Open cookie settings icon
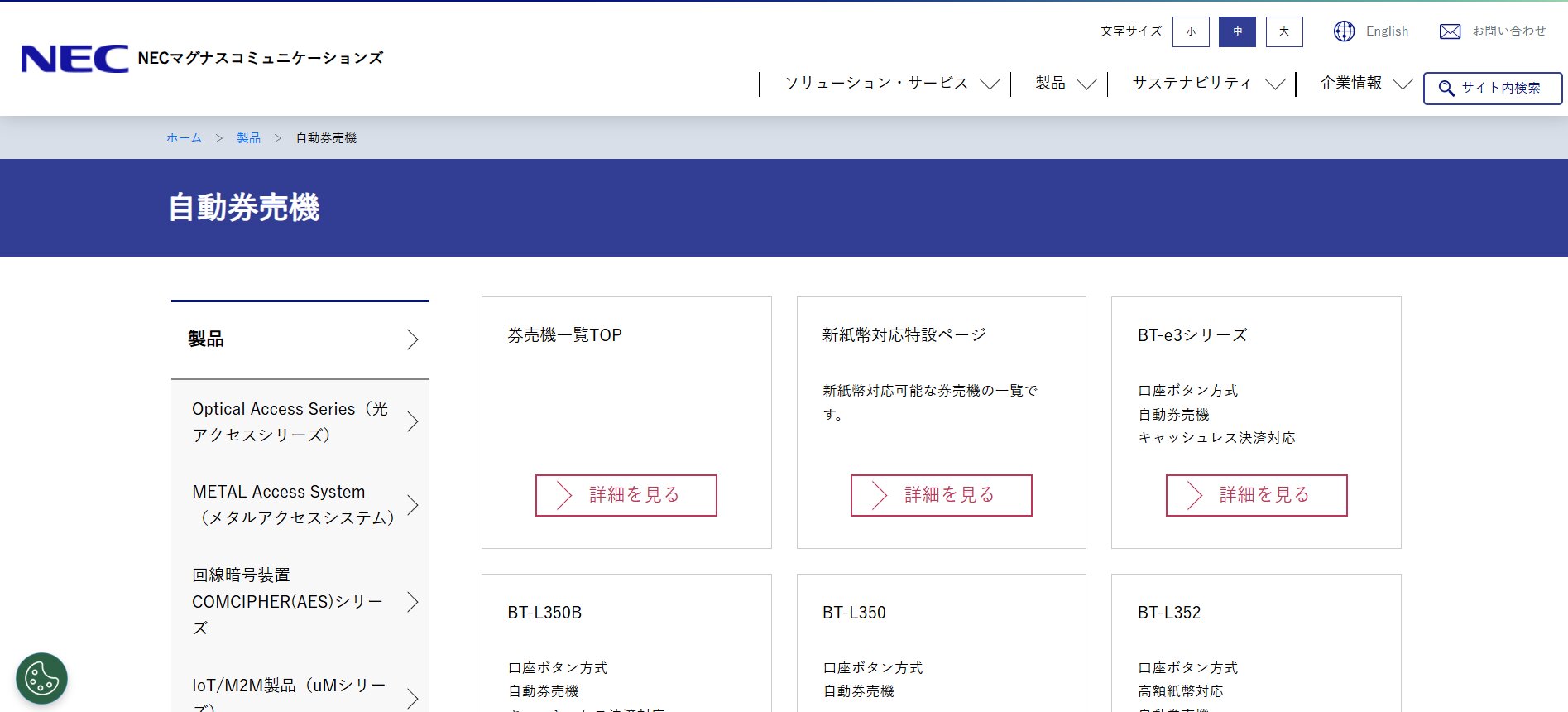Screen dimensions: 1568x712 coord(41,679)
